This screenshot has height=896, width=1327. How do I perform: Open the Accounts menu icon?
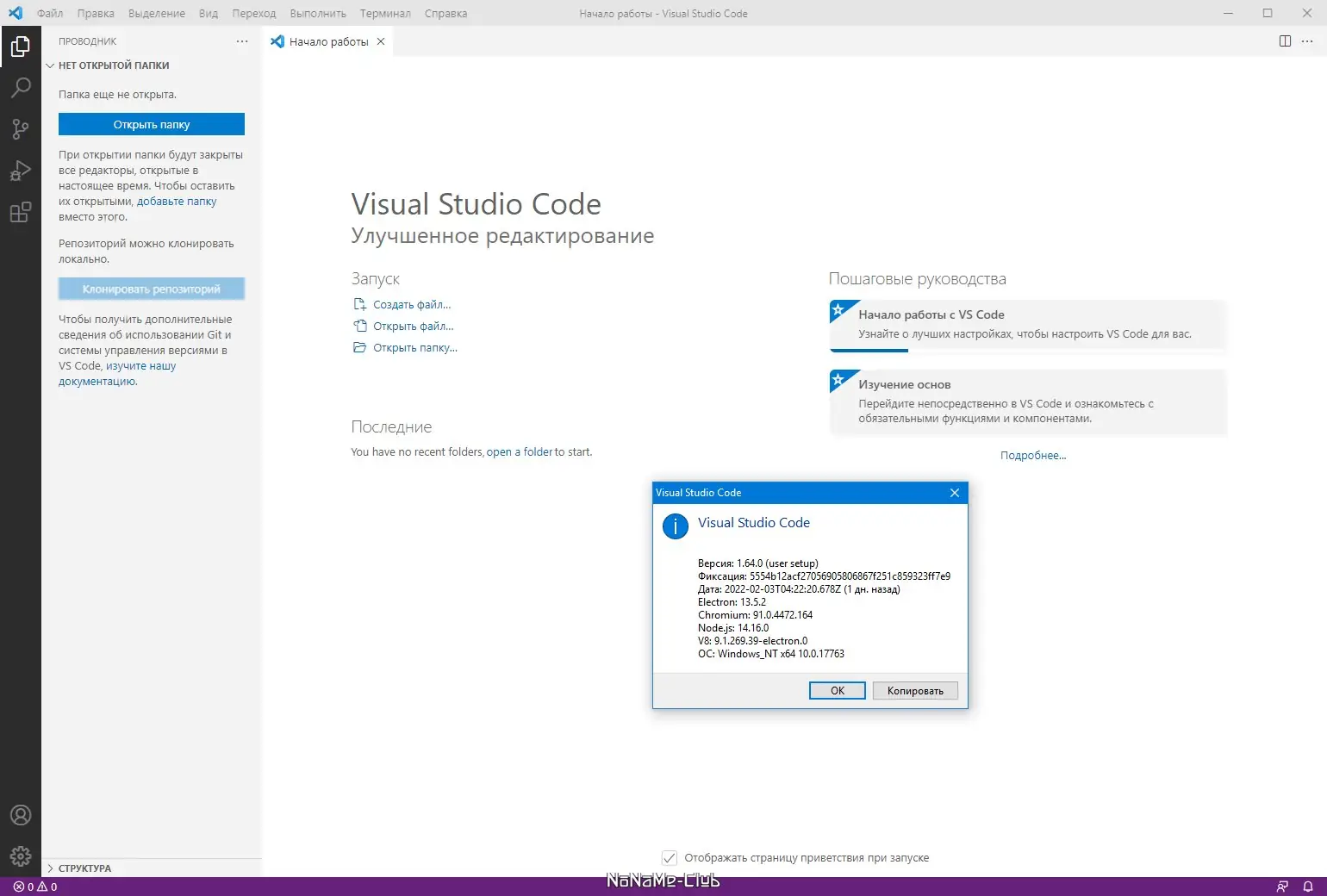tap(21, 815)
